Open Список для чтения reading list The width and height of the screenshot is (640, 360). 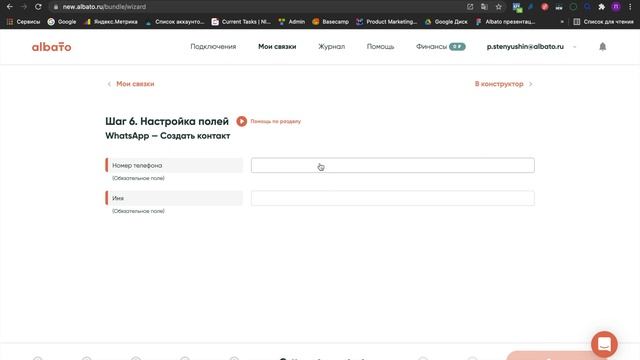(603, 22)
